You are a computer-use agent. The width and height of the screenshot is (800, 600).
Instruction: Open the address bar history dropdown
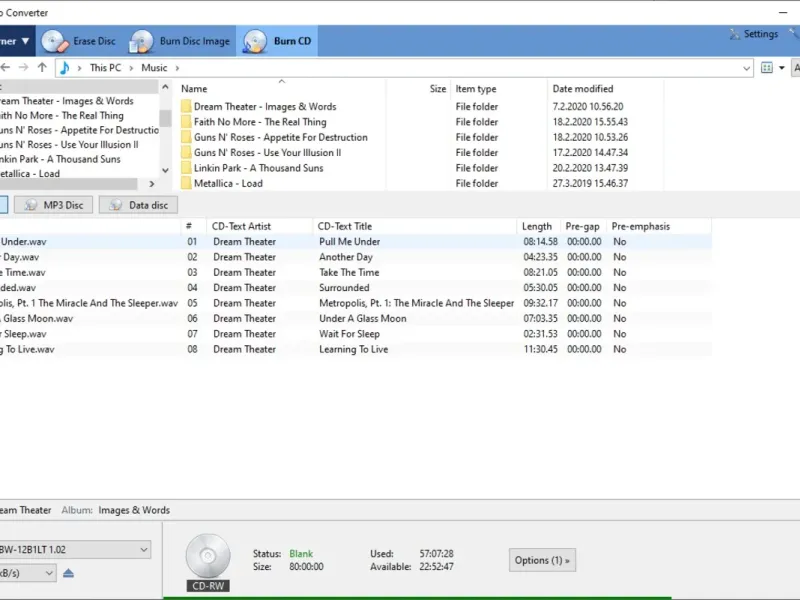tap(746, 68)
